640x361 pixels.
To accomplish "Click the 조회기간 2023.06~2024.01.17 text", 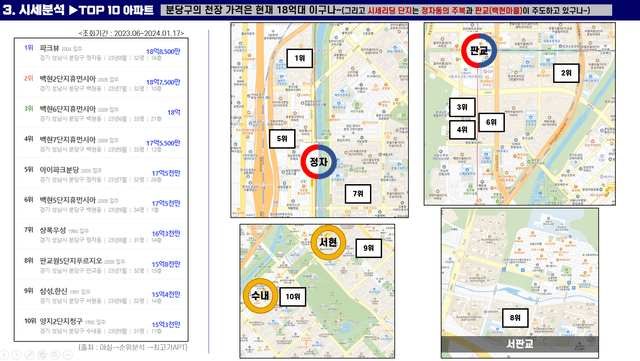I will (131, 33).
